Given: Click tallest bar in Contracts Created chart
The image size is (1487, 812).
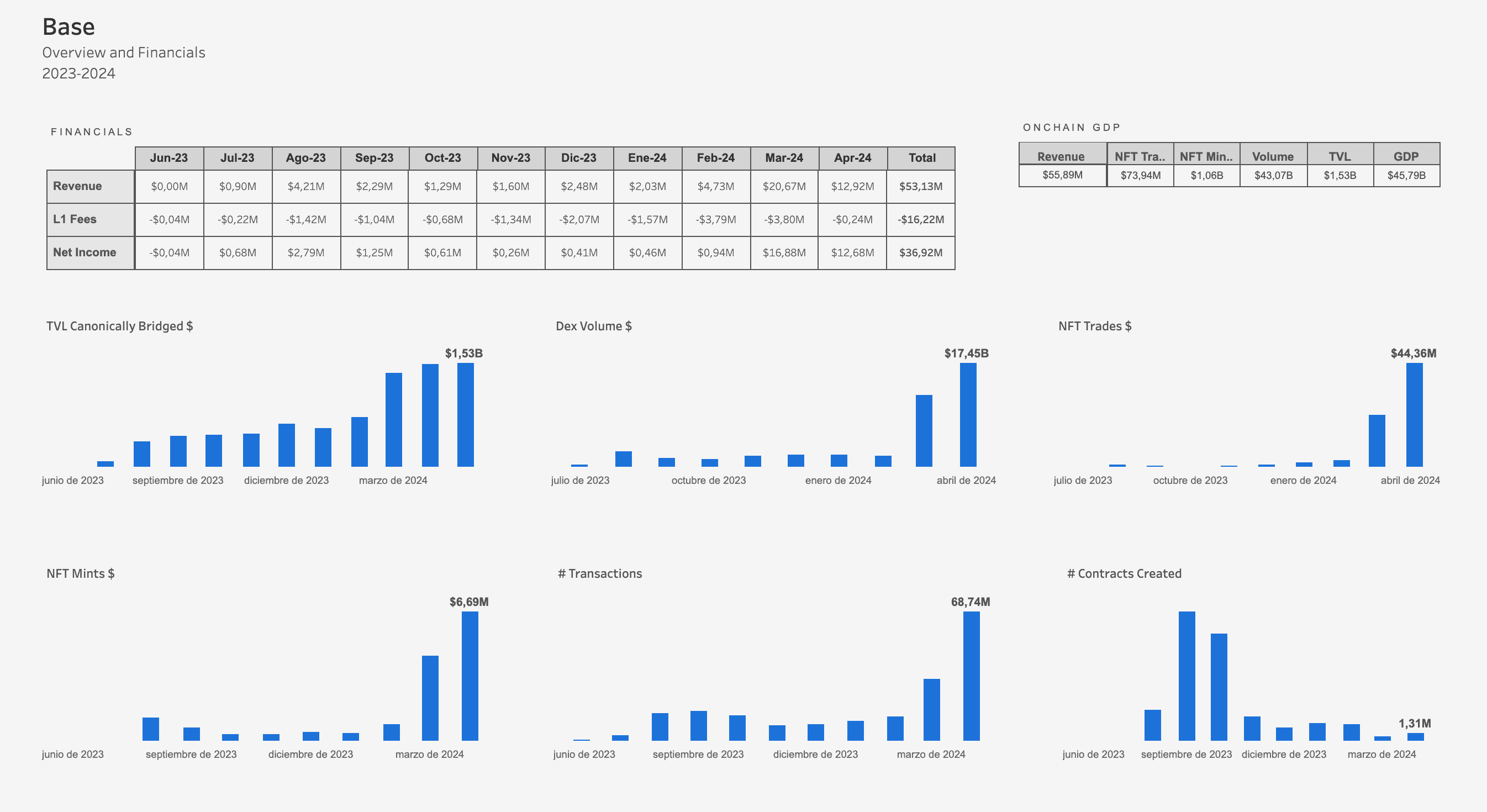Looking at the screenshot, I should click(x=1187, y=676).
